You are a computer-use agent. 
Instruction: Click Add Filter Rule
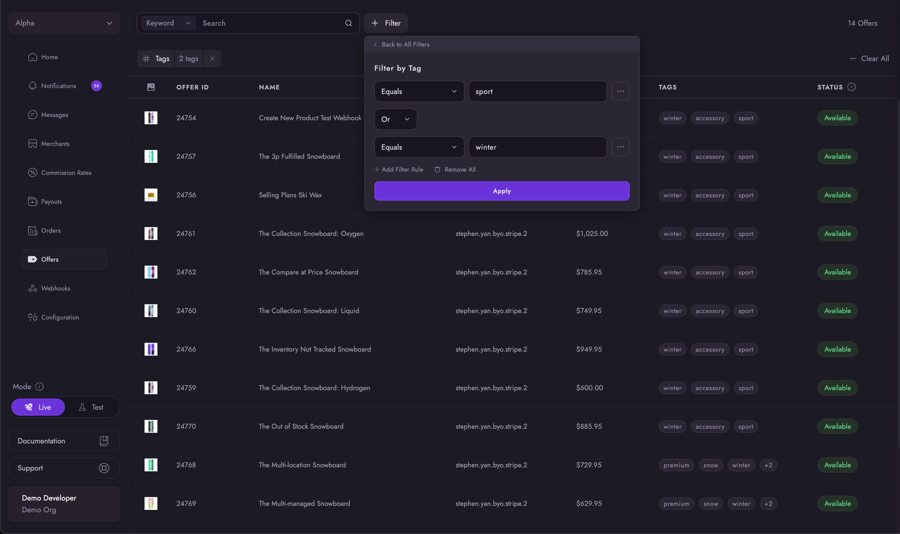coord(399,169)
